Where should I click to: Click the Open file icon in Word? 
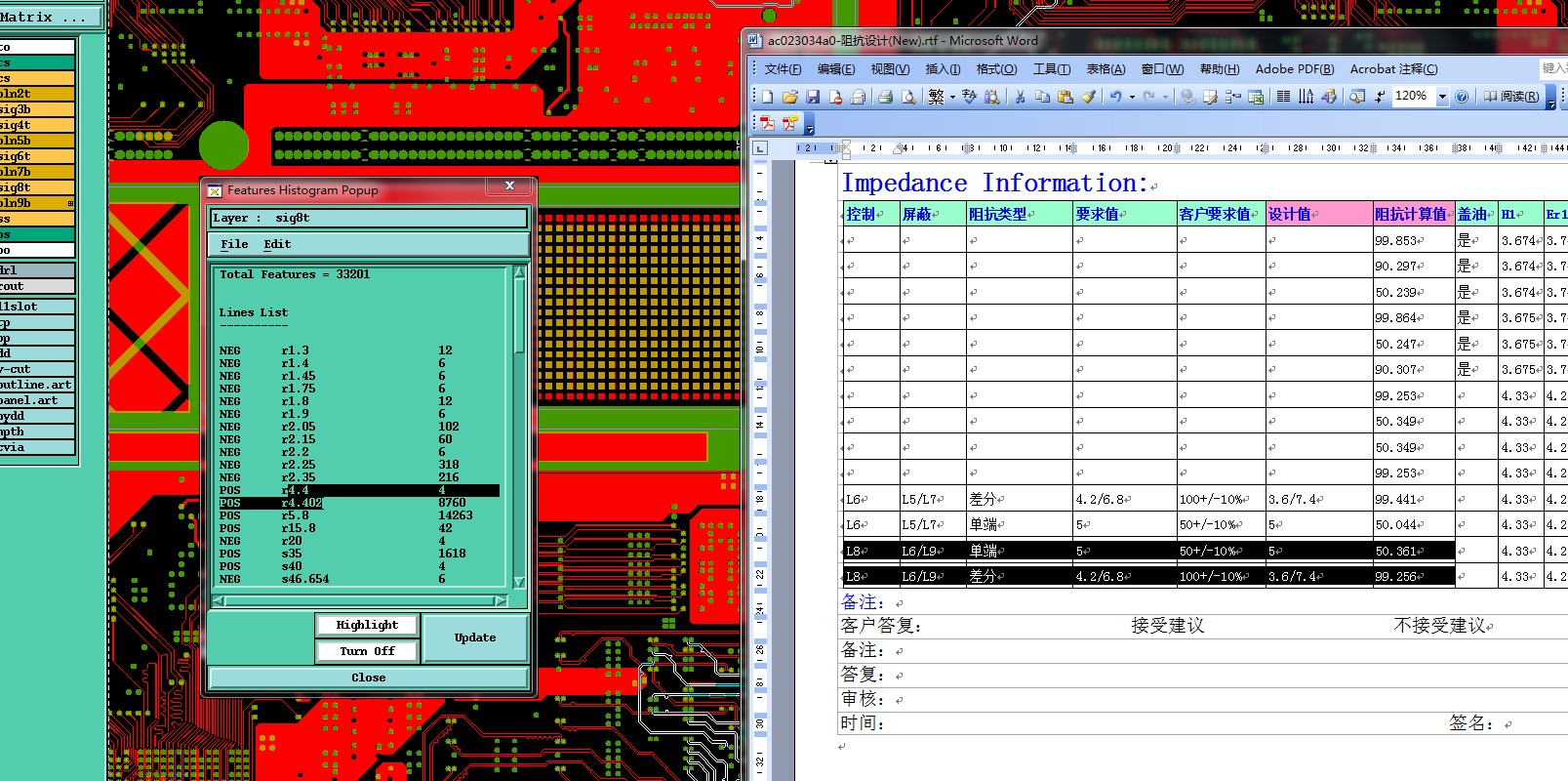point(789,97)
